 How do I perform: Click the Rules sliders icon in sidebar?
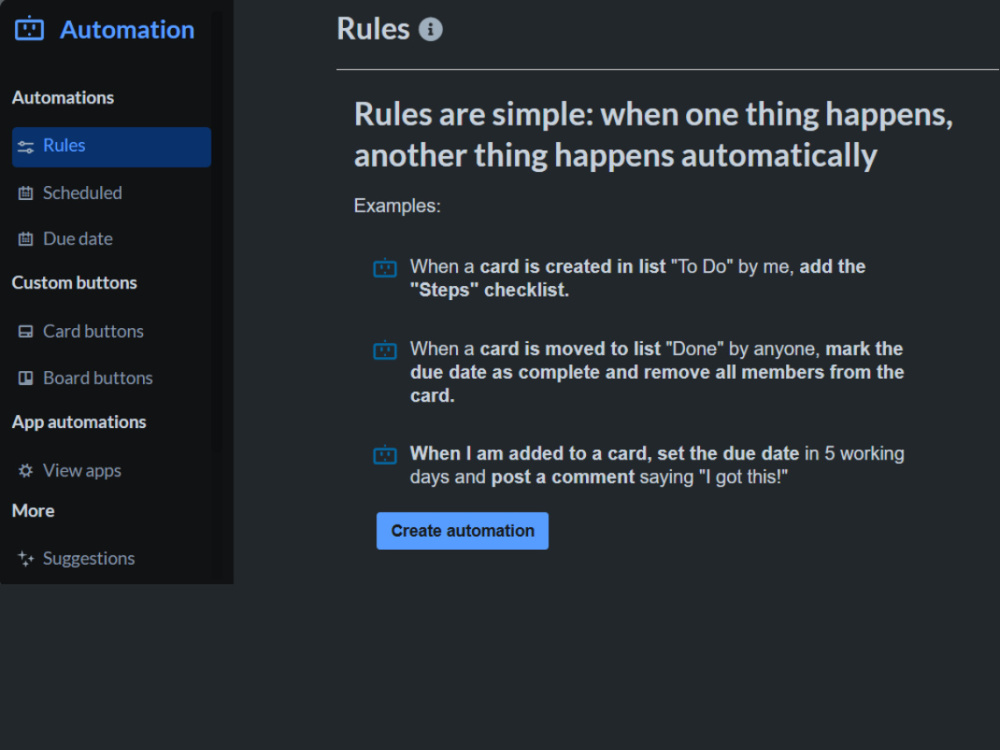tap(26, 147)
